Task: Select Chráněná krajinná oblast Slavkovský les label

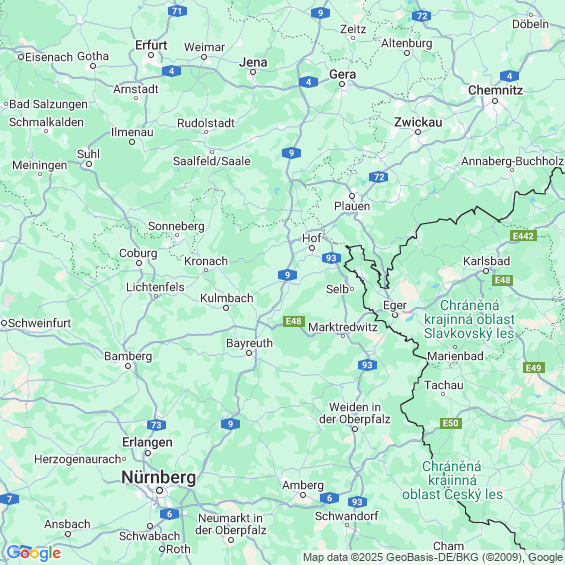Action: coord(469,319)
